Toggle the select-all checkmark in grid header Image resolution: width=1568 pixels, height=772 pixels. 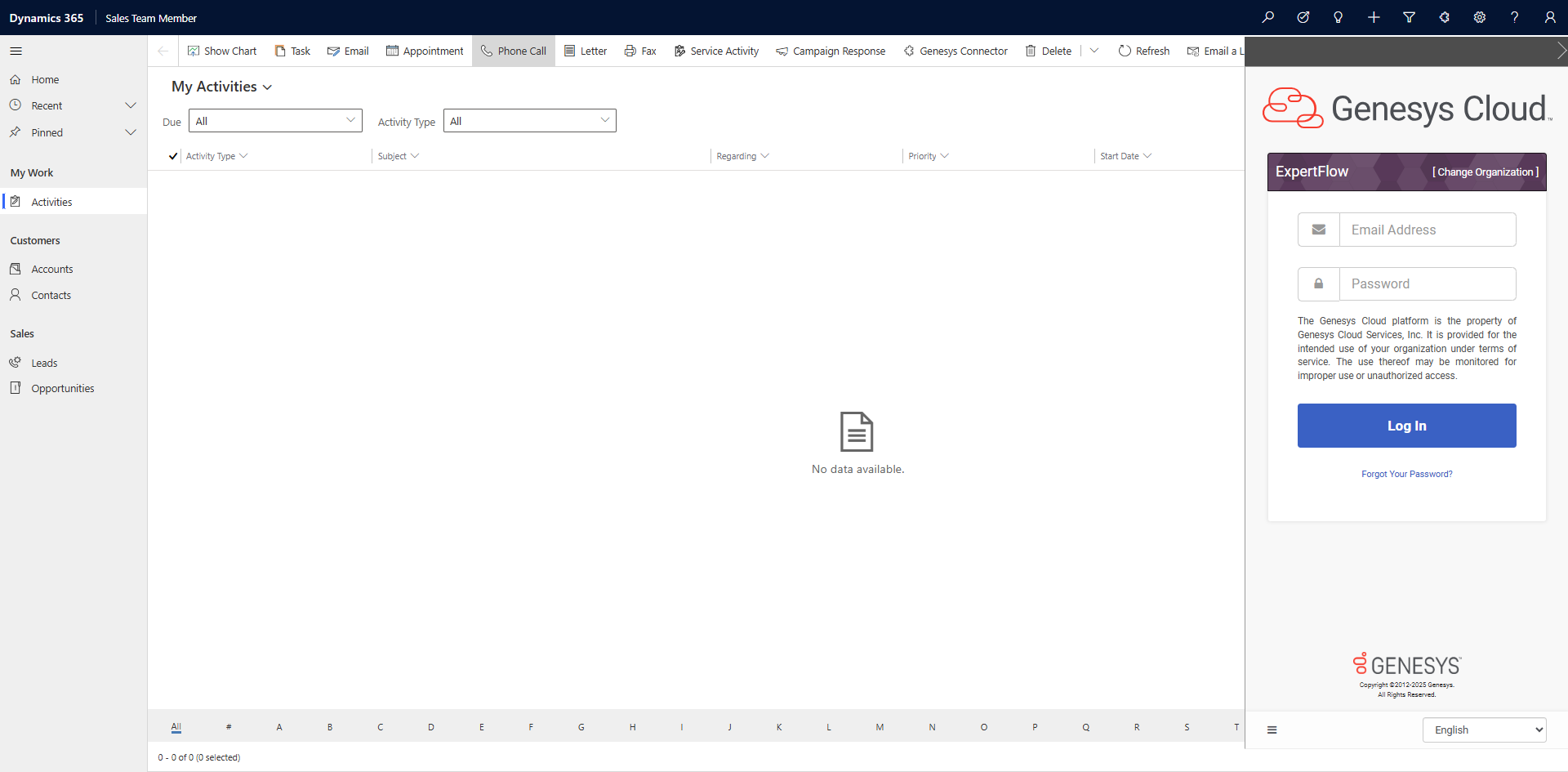(x=173, y=156)
